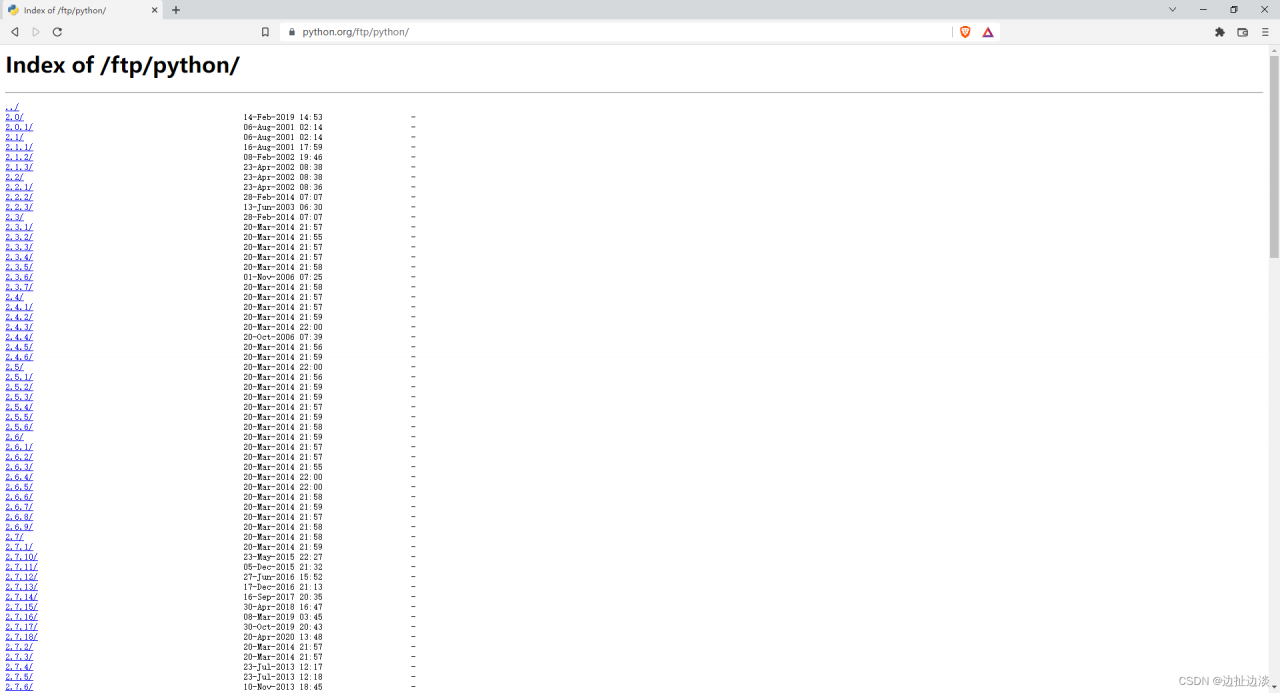Open the 2.7.1/ directory link
The height and width of the screenshot is (693, 1280).
(19, 547)
